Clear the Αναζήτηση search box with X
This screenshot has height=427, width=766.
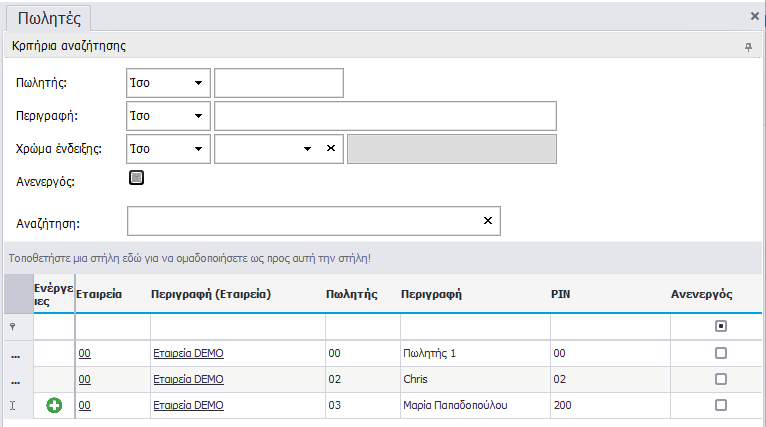(x=488, y=221)
